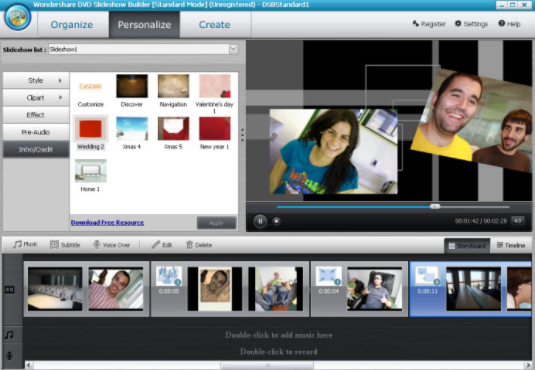This screenshot has width=535, height=370.
Task: Click the music track note icon
Action: point(10,335)
